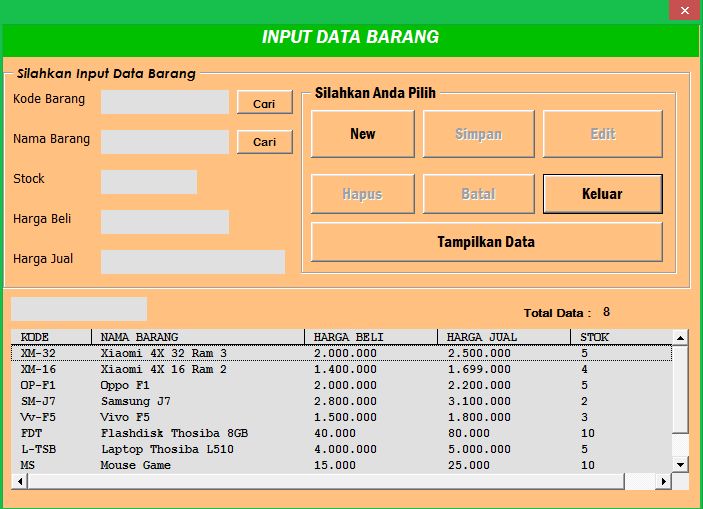
Task: Select the KODE column header
Action: pyautogui.click(x=51, y=337)
